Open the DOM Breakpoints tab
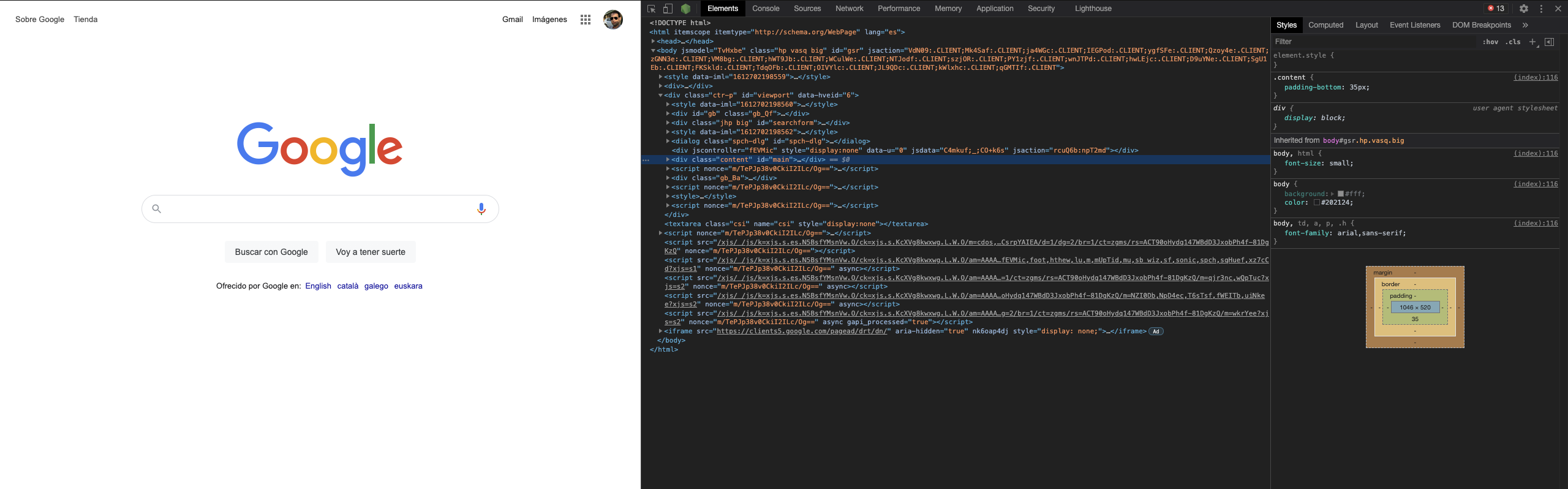 [1482, 25]
